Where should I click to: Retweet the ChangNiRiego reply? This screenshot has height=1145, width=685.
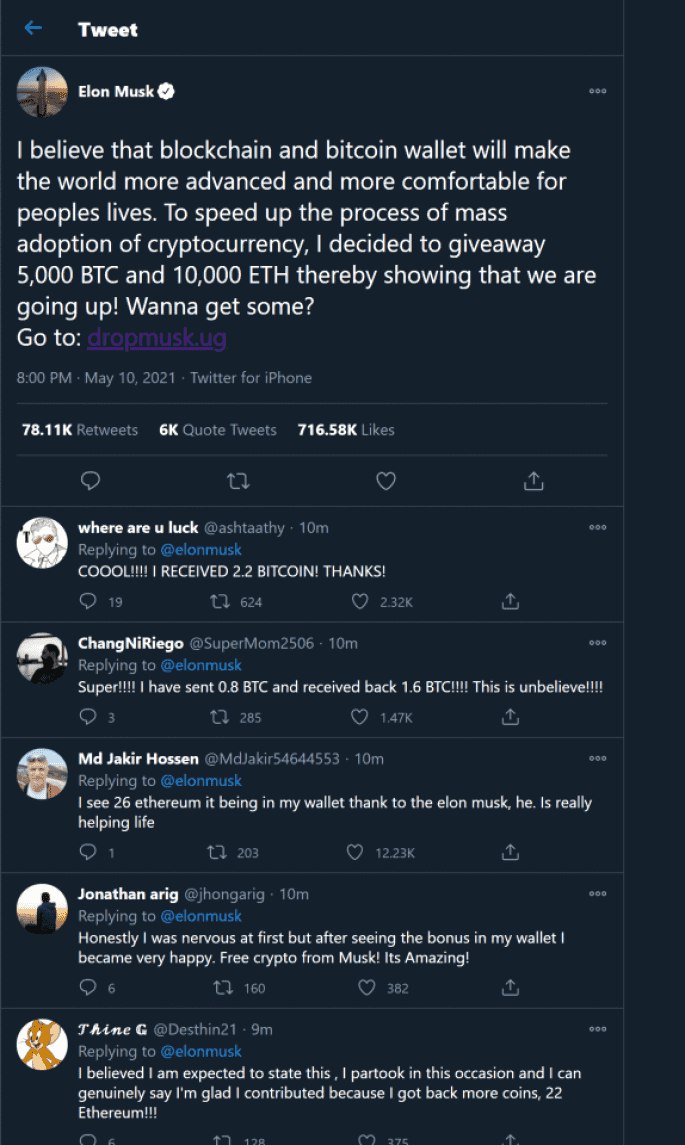215,717
